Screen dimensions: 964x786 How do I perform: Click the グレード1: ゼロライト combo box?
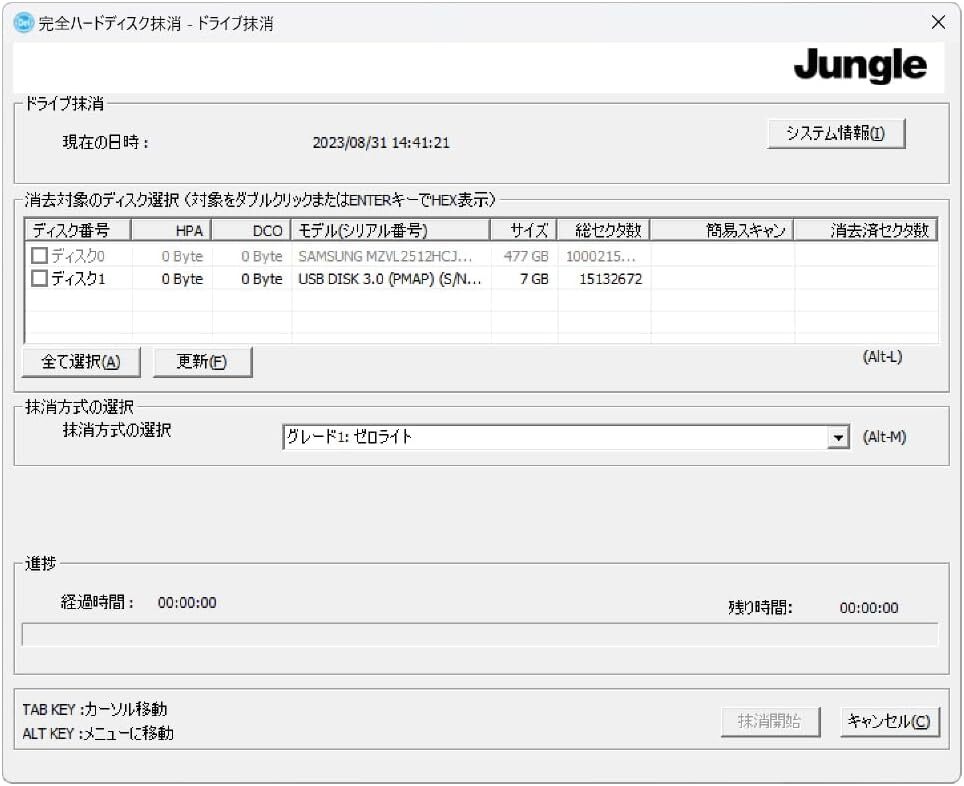[x=555, y=438]
